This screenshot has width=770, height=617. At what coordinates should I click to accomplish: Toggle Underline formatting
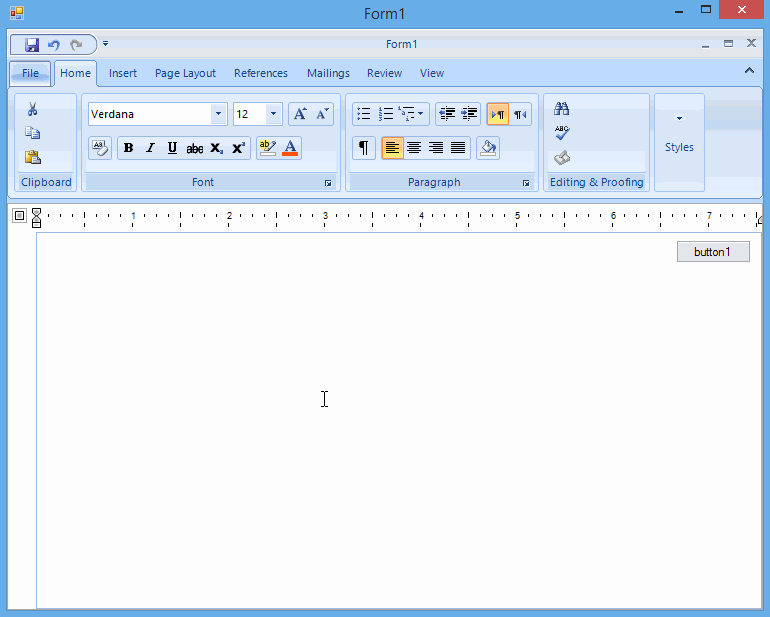coord(172,148)
